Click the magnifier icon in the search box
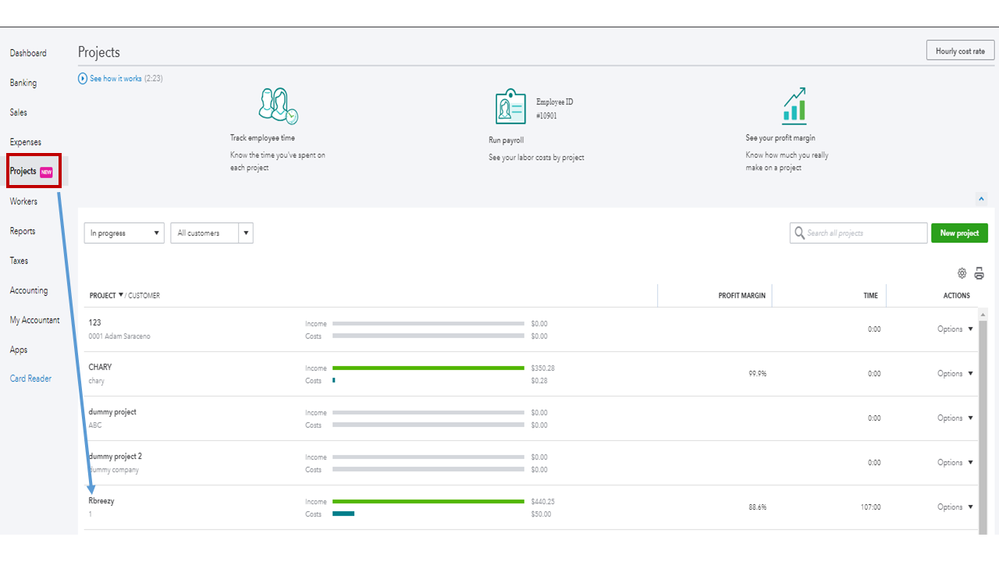 (799, 233)
